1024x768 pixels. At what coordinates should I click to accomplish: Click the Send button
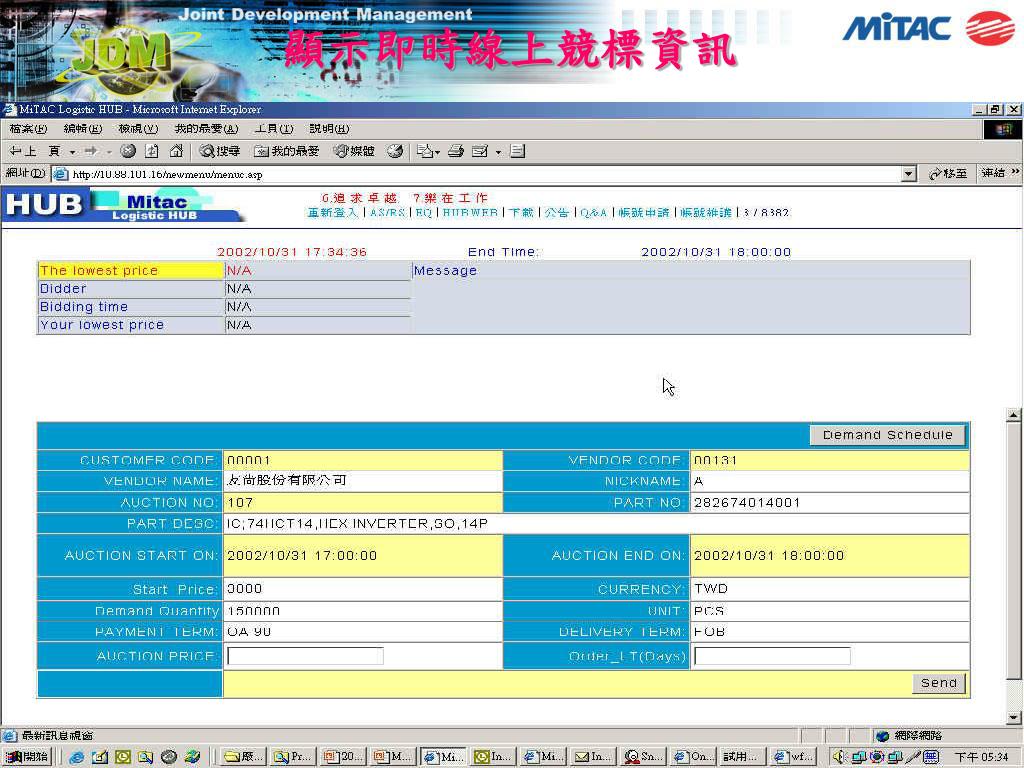click(x=938, y=683)
